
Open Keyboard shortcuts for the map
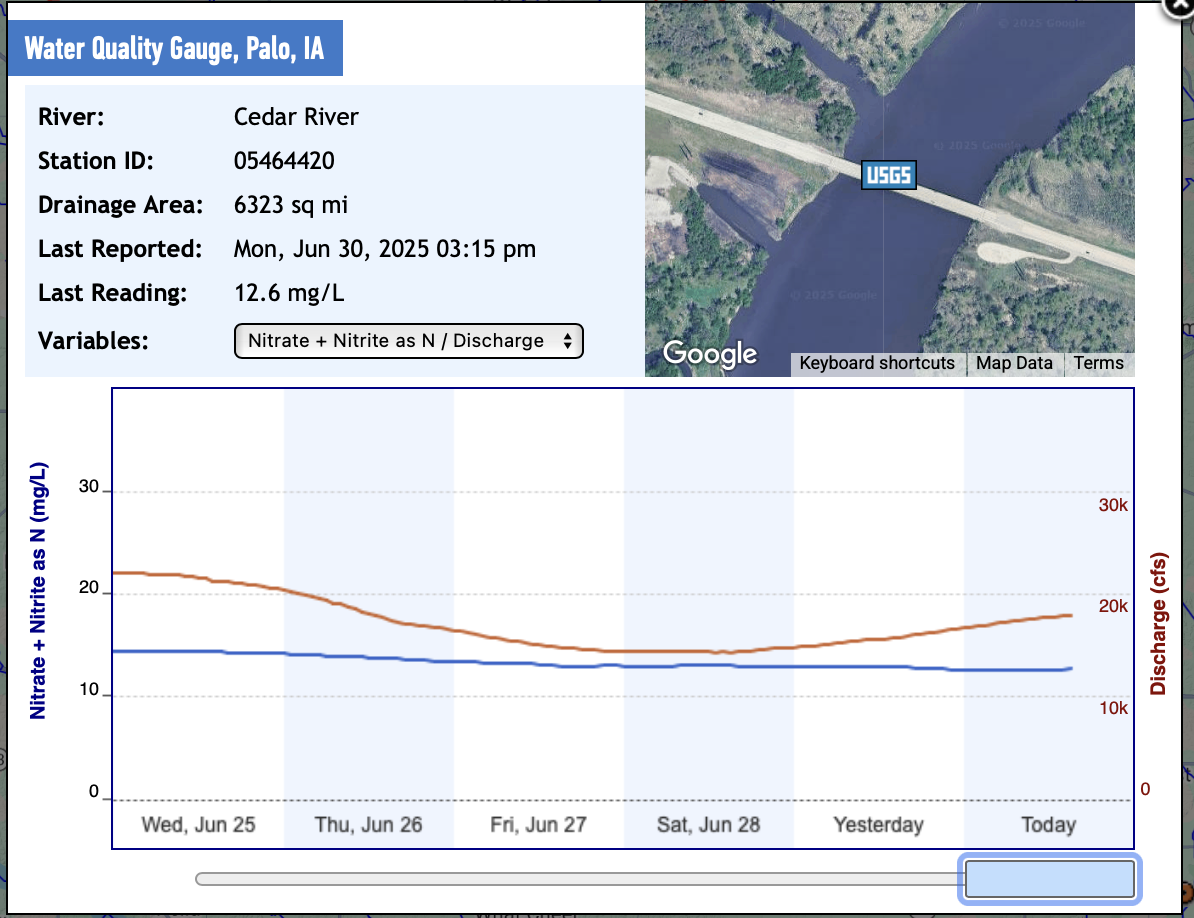pyautogui.click(x=877, y=363)
